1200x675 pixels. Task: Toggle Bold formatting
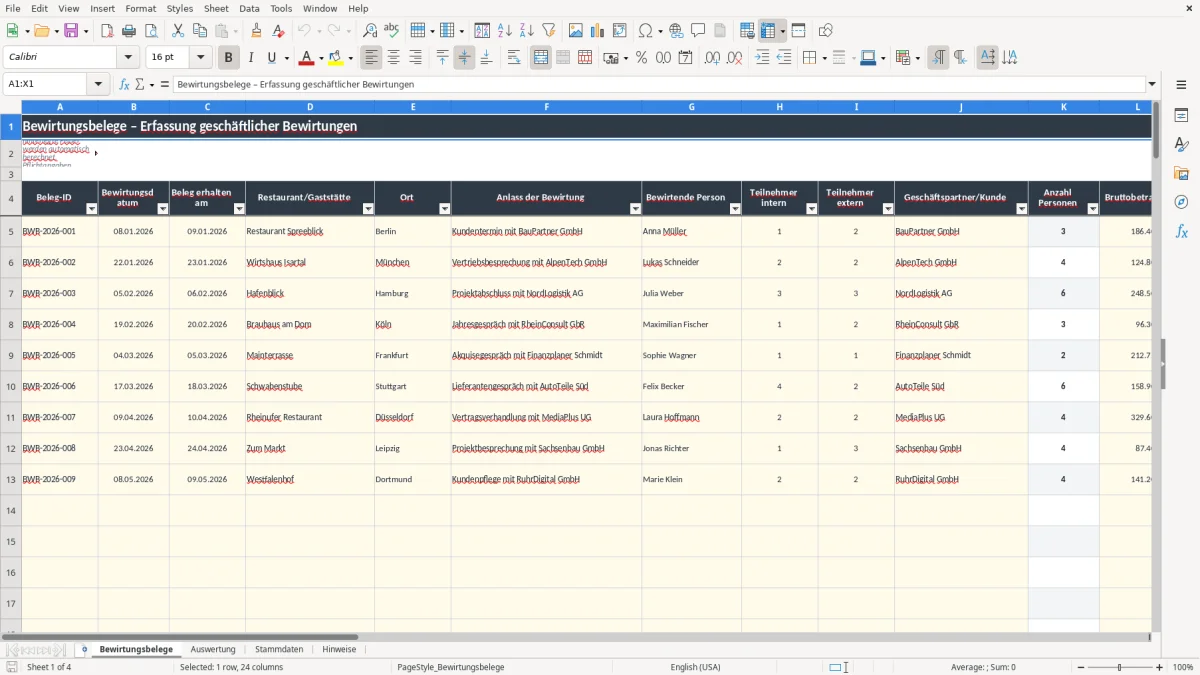tap(229, 58)
